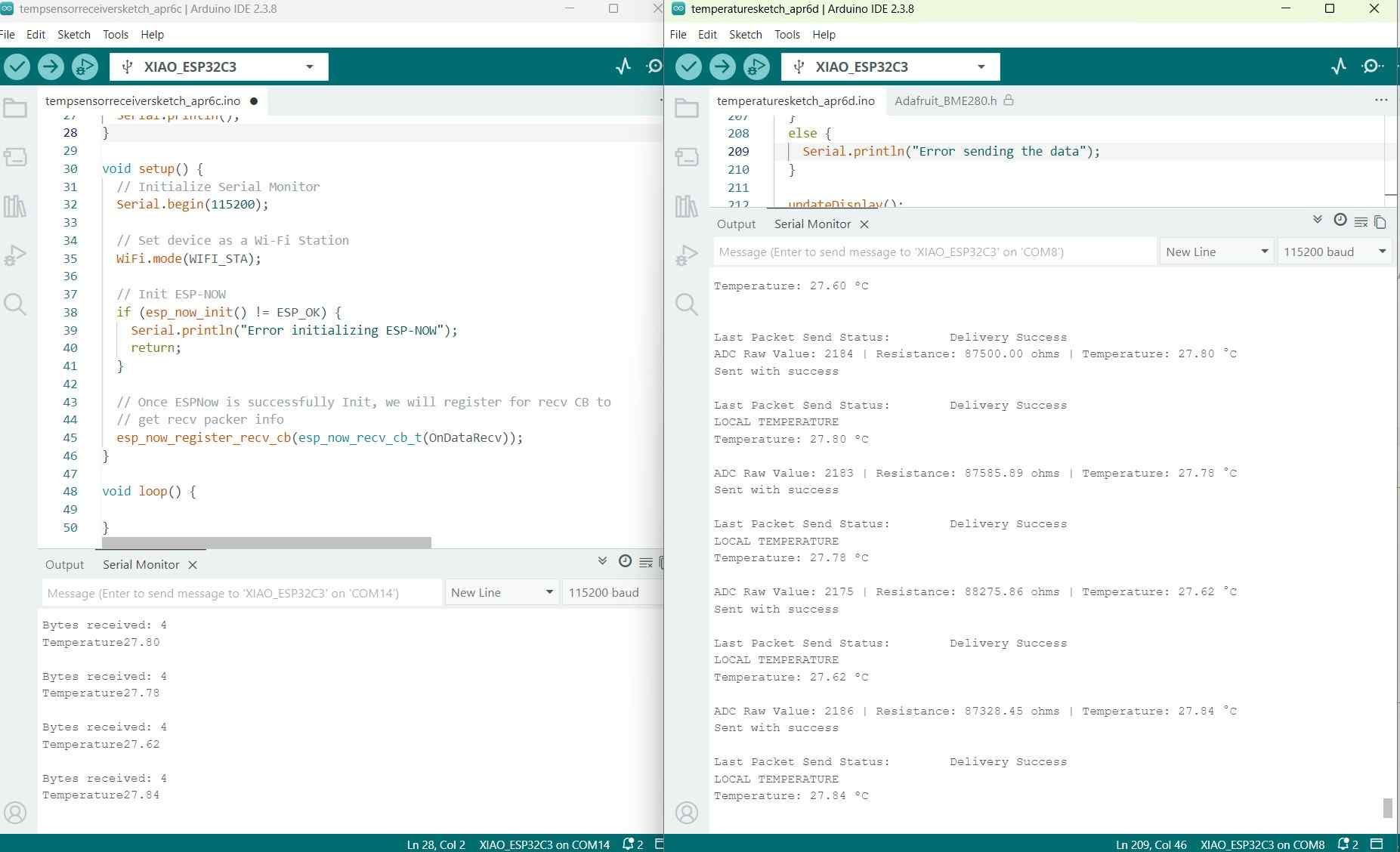1400x852 pixels.
Task: Switch to Output tab in left window
Action: click(x=65, y=565)
